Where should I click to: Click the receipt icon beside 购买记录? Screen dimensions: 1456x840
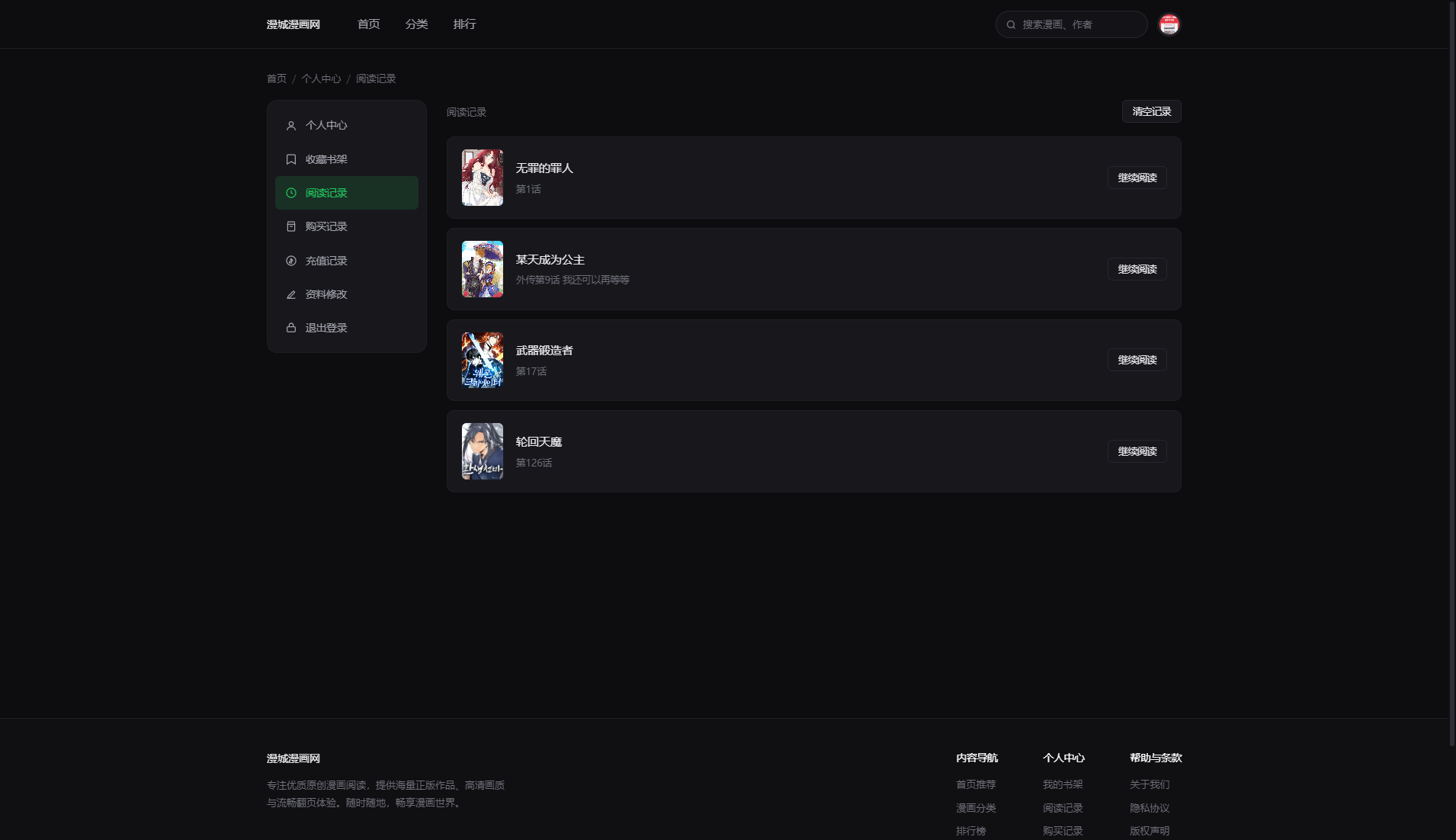pos(290,226)
